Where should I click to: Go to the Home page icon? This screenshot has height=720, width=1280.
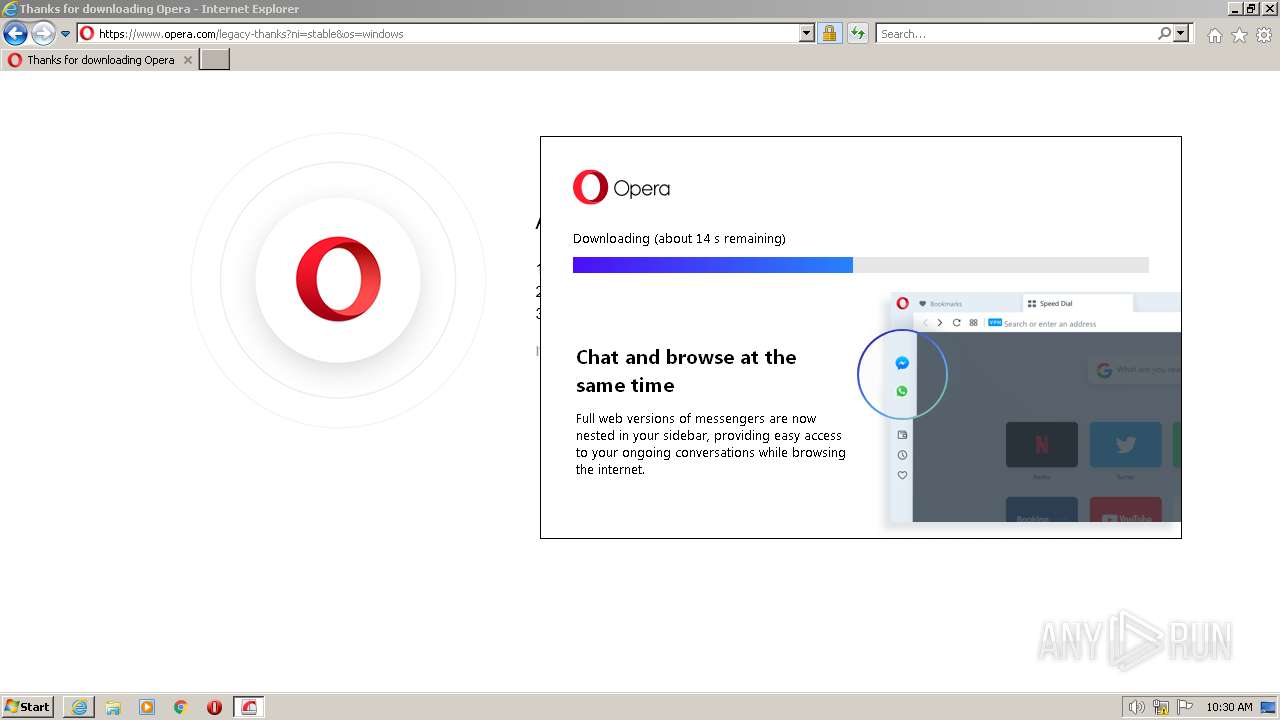(x=1214, y=35)
